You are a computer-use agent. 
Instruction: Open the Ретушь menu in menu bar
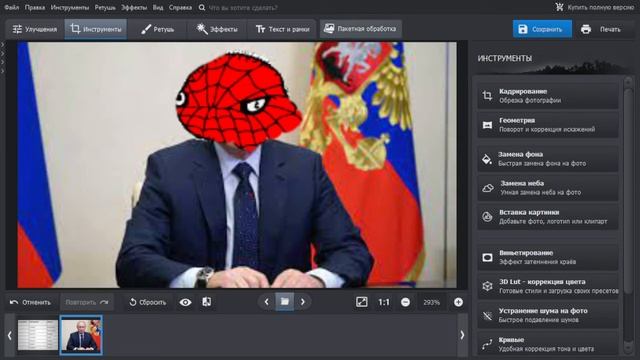tap(105, 7)
